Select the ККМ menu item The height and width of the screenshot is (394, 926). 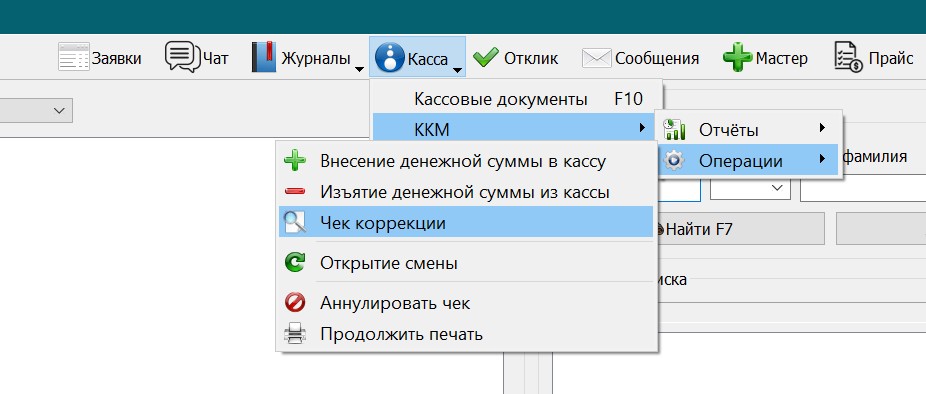[514, 128]
